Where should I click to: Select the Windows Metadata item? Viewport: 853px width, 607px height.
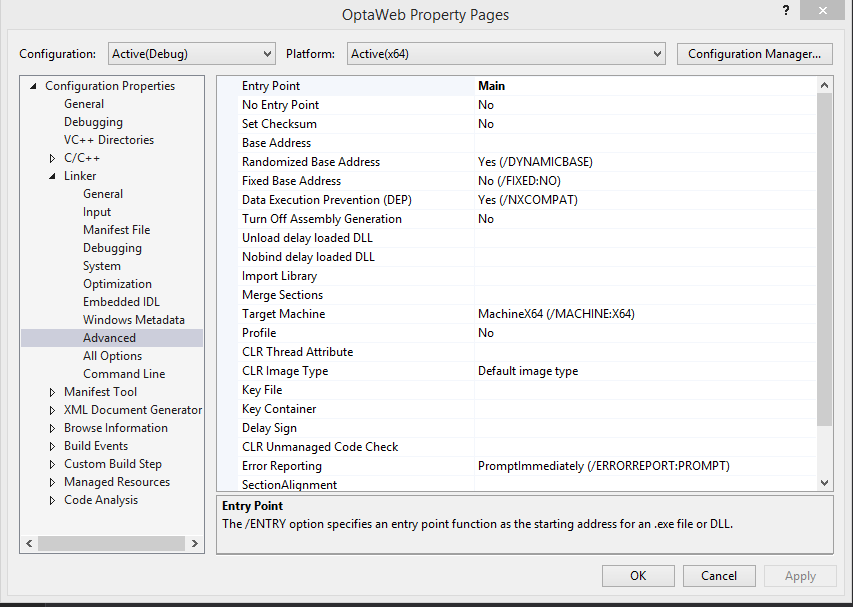pyautogui.click(x=133, y=320)
